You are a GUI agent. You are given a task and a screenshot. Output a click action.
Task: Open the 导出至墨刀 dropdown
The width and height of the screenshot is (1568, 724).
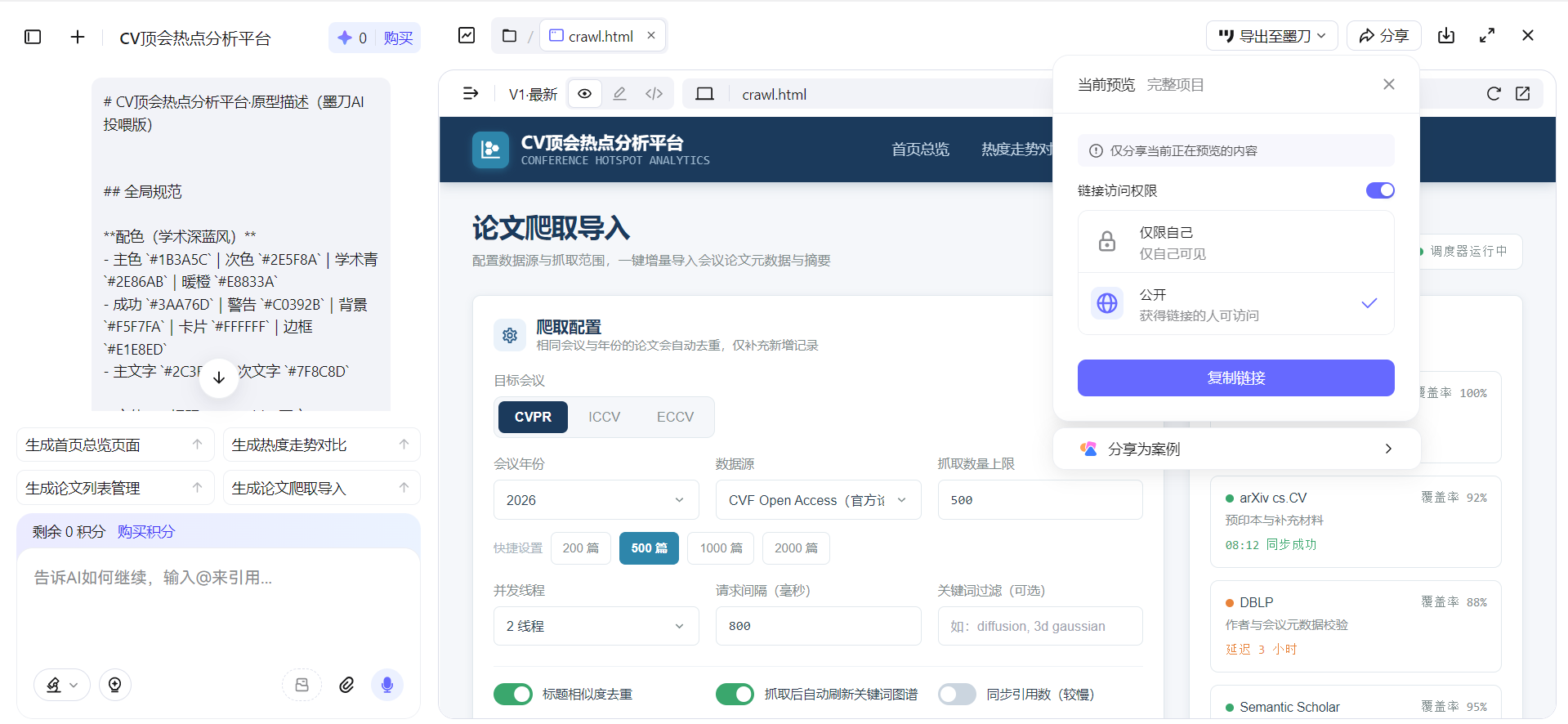coord(1272,36)
